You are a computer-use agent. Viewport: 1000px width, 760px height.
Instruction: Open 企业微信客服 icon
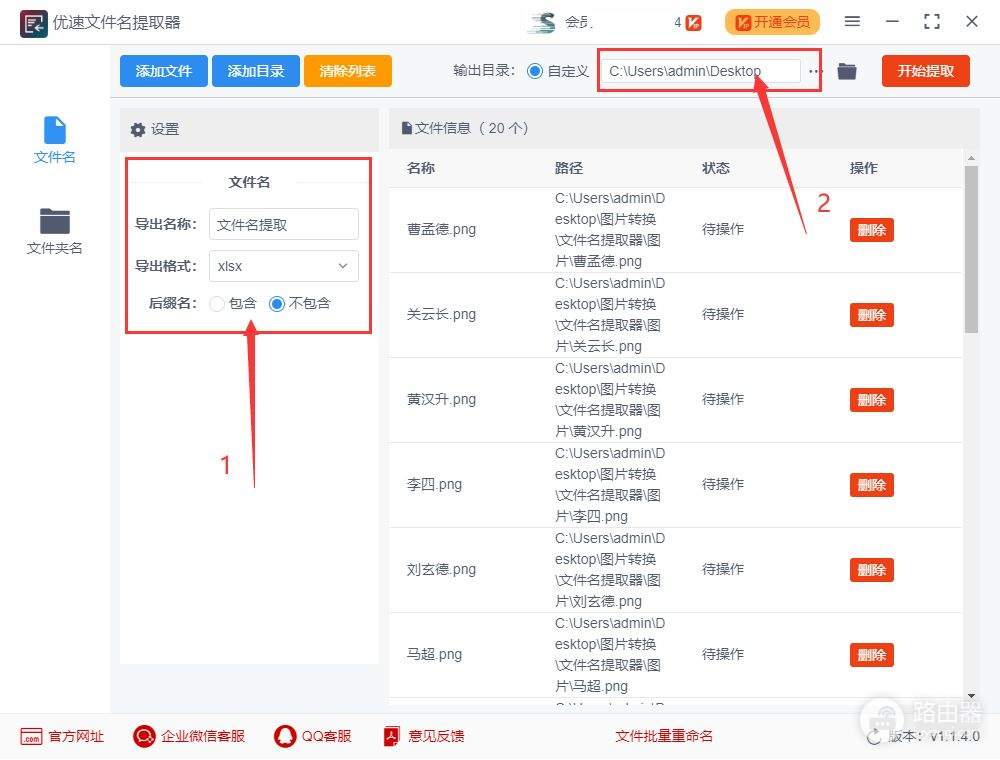click(144, 736)
